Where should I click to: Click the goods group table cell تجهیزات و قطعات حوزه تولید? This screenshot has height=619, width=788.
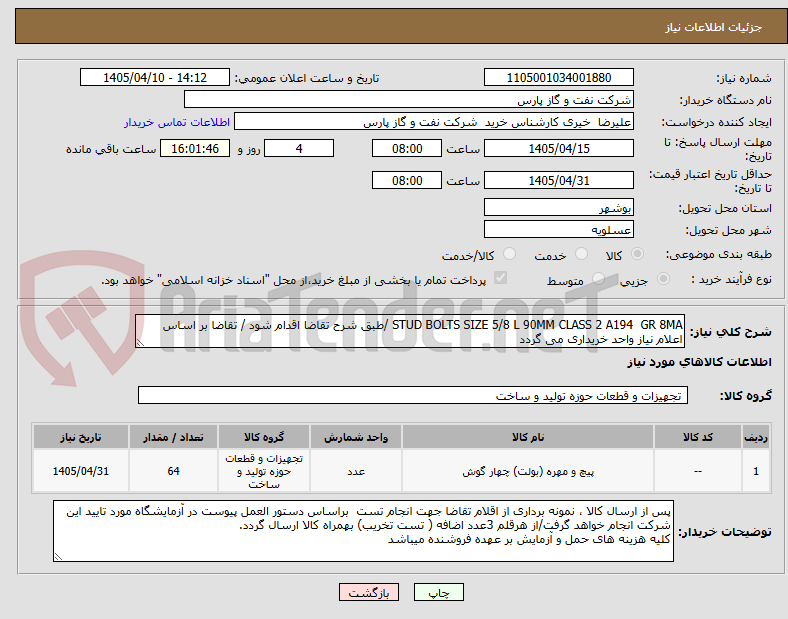pos(264,471)
